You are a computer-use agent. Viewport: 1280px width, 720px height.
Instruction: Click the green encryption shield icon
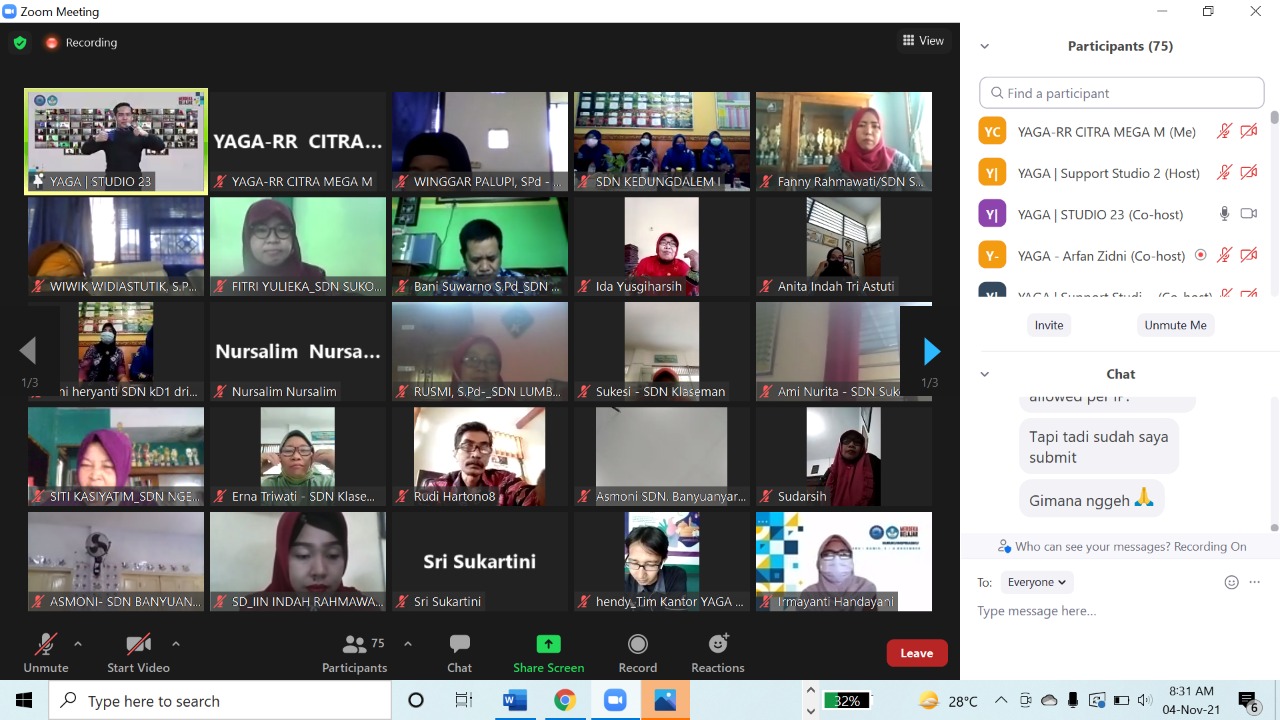20,43
